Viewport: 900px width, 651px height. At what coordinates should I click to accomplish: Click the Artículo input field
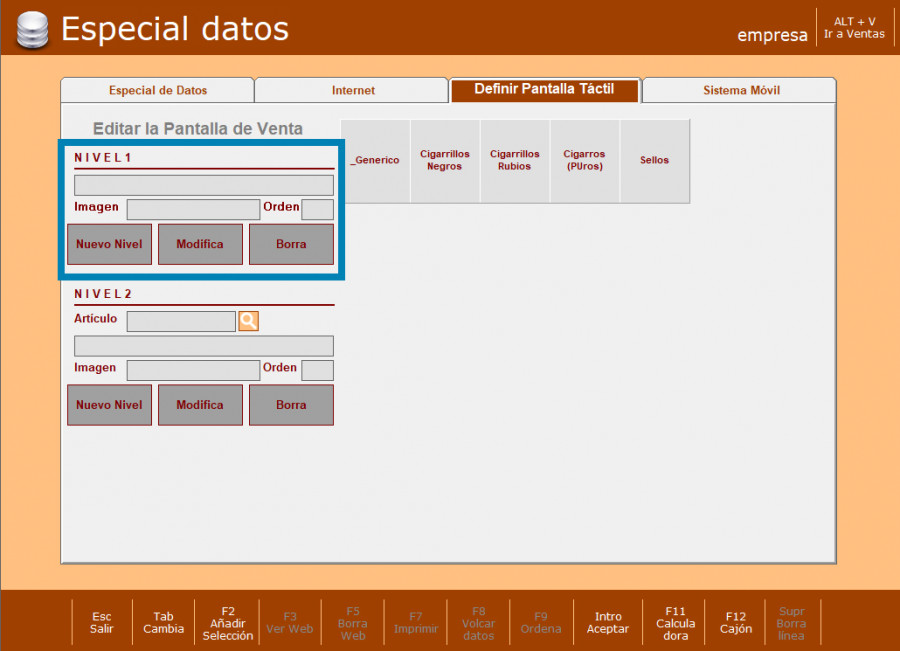click(181, 321)
